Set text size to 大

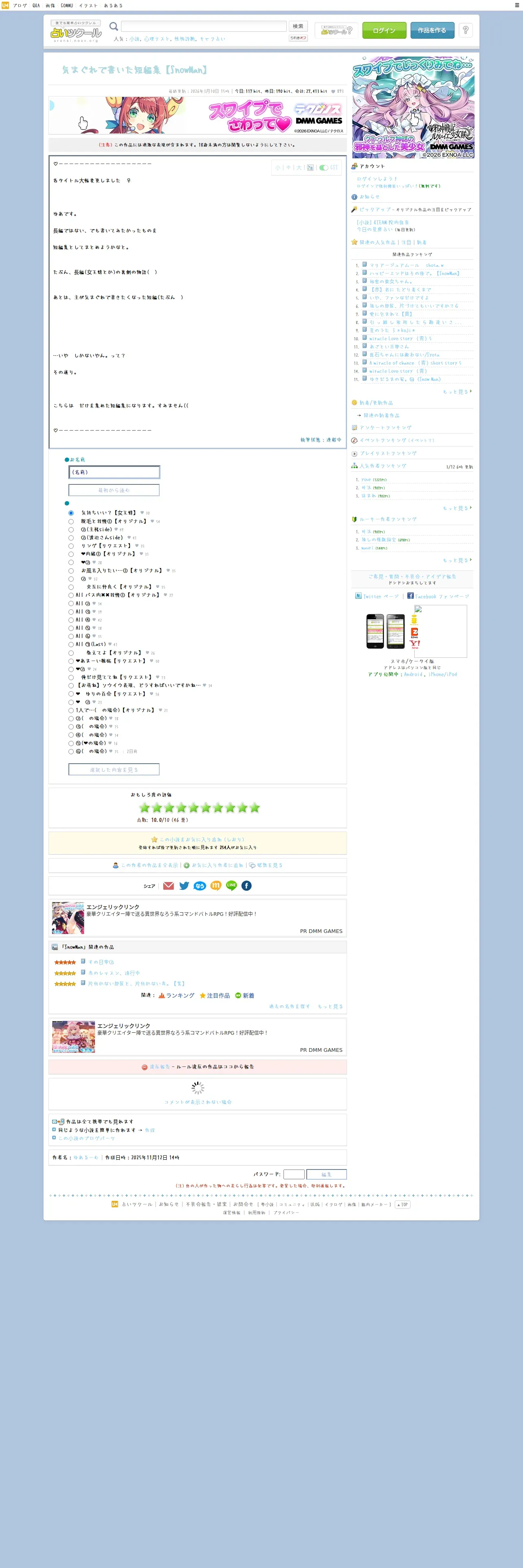[299, 167]
